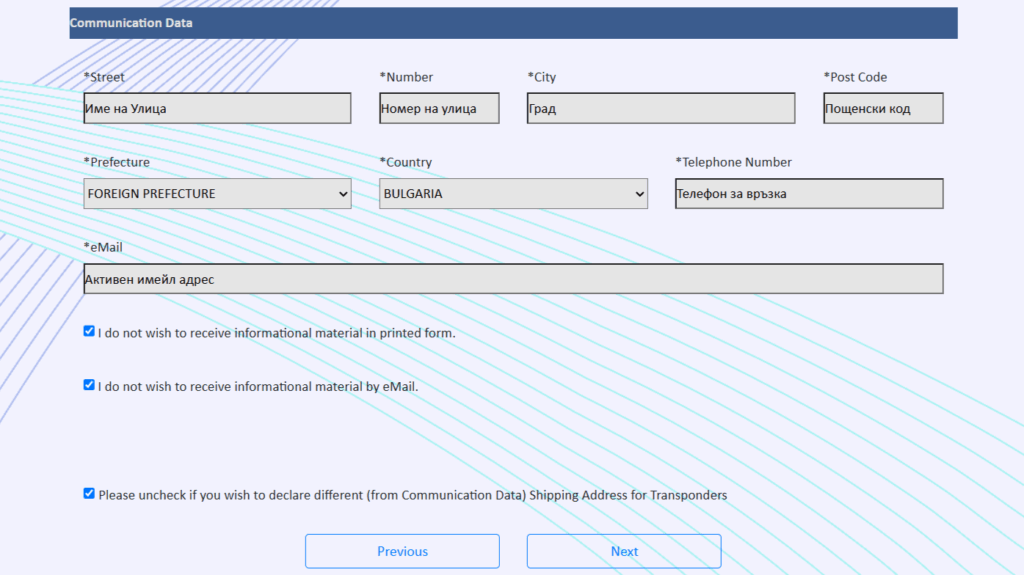Click the *Post Code label
The height and width of the screenshot is (575, 1024).
tap(856, 77)
